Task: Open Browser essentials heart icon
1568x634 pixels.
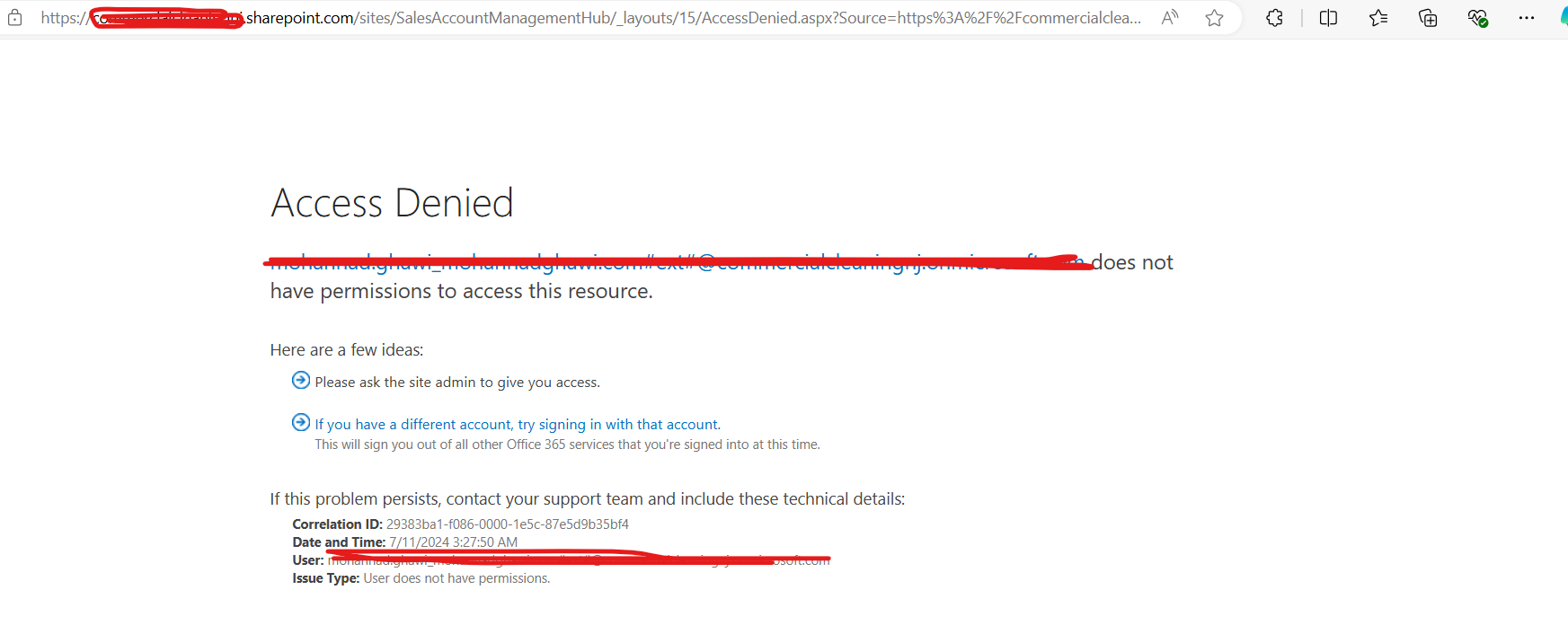Action: click(1477, 18)
